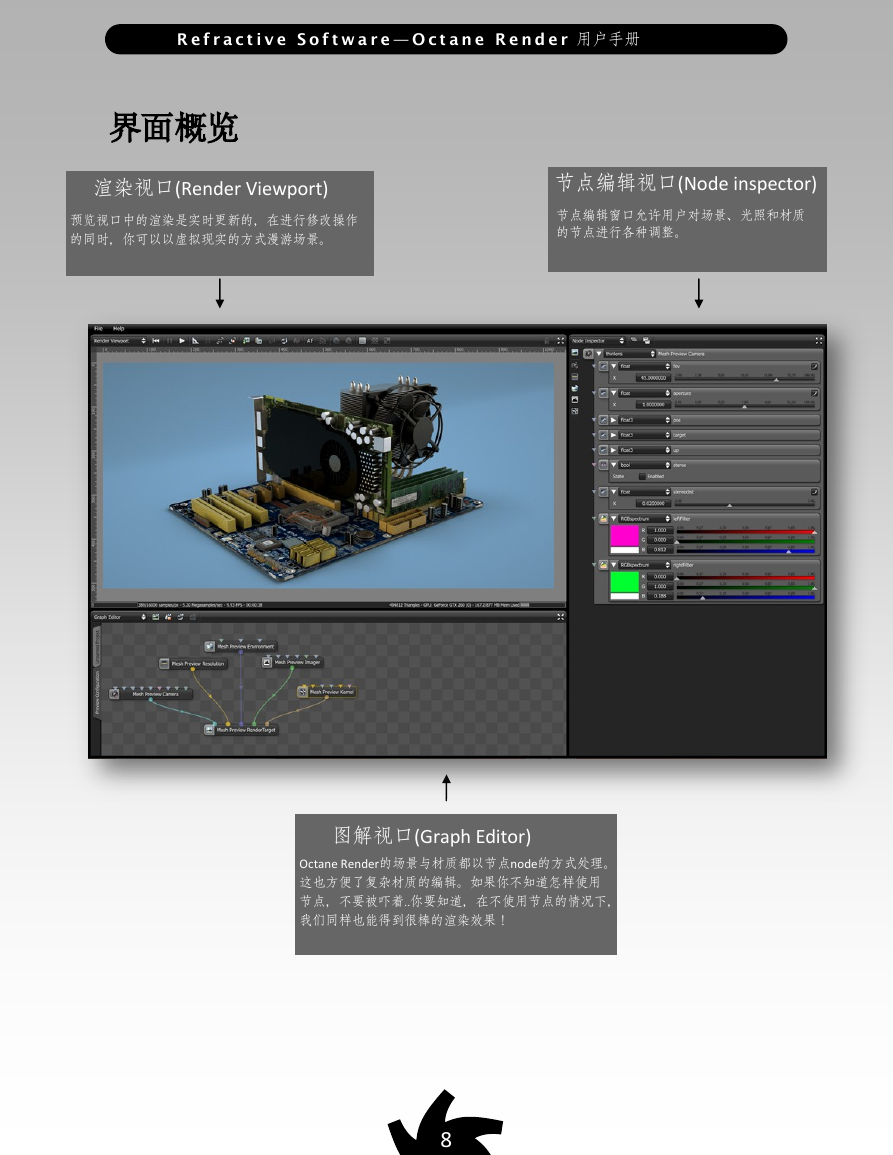Open the magenta leftFilter color swatch

point(625,536)
